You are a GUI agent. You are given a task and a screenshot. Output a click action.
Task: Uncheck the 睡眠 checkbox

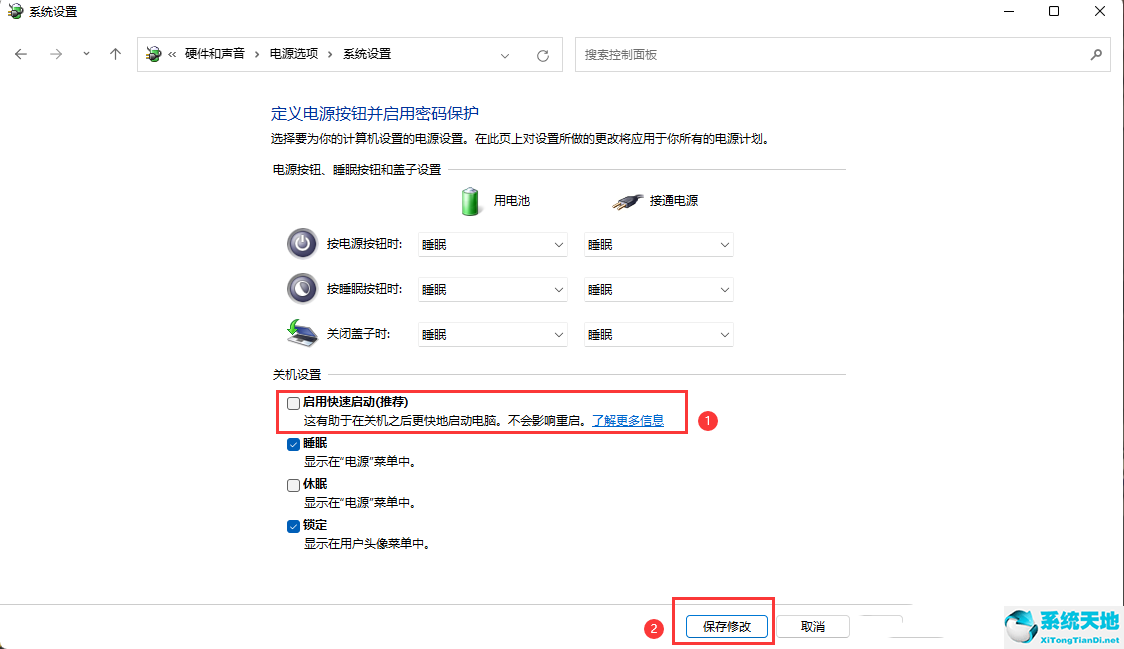tap(293, 444)
